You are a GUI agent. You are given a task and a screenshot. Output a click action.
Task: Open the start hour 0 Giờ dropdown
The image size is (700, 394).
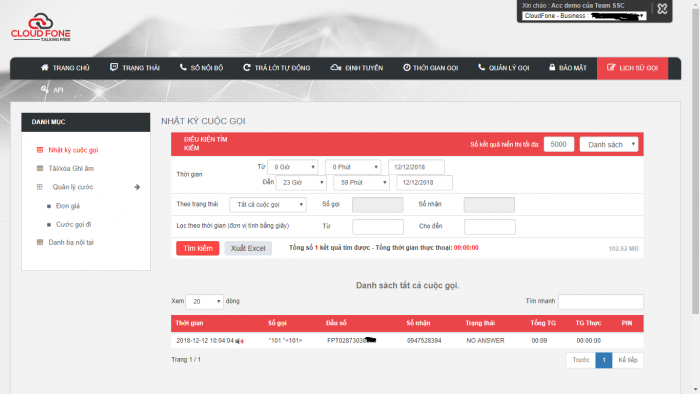pos(293,167)
